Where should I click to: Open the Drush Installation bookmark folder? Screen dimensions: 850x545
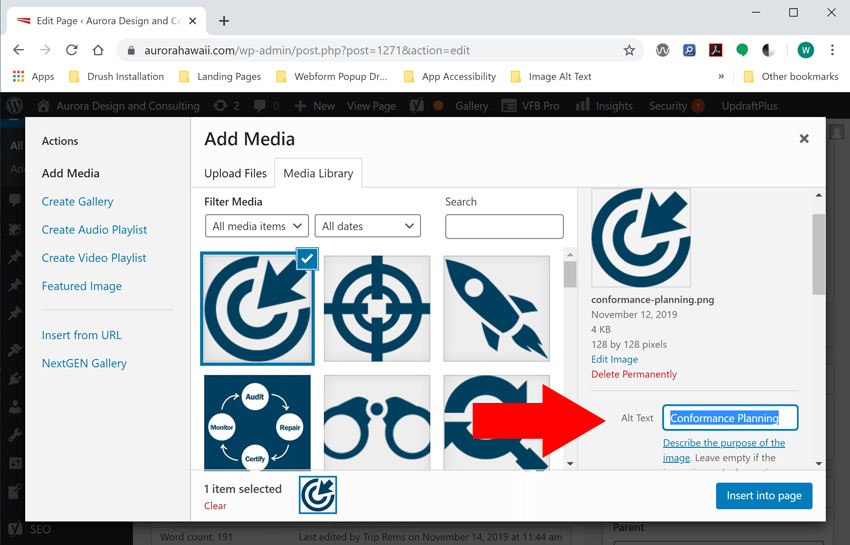point(117,76)
